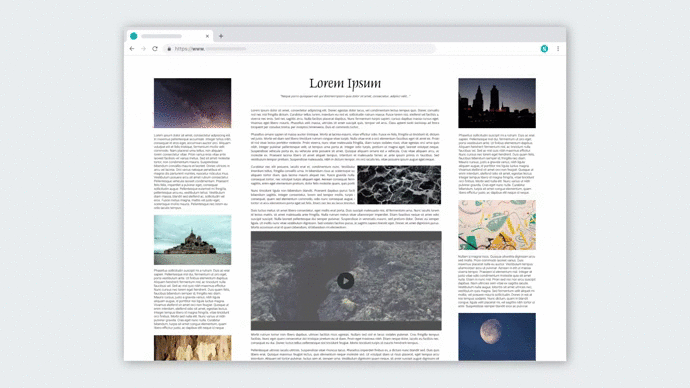Click the padlock icon in address bar
The width and height of the screenshot is (690, 388).
(169, 49)
